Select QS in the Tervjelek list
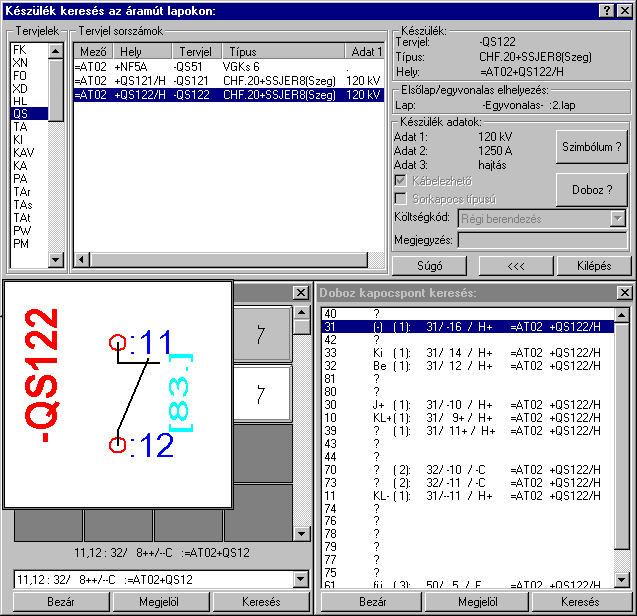This screenshot has width=637, height=616. 21,114
